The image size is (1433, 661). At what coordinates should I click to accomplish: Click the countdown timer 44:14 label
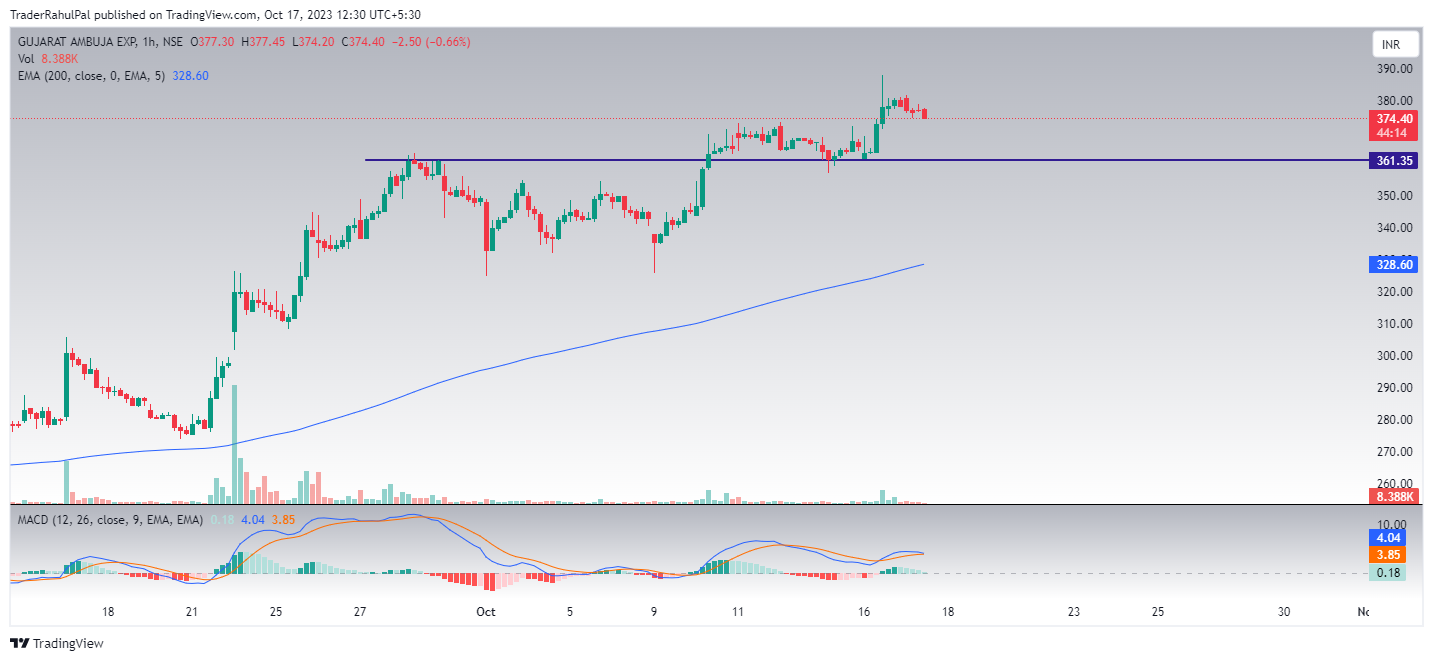click(1394, 133)
